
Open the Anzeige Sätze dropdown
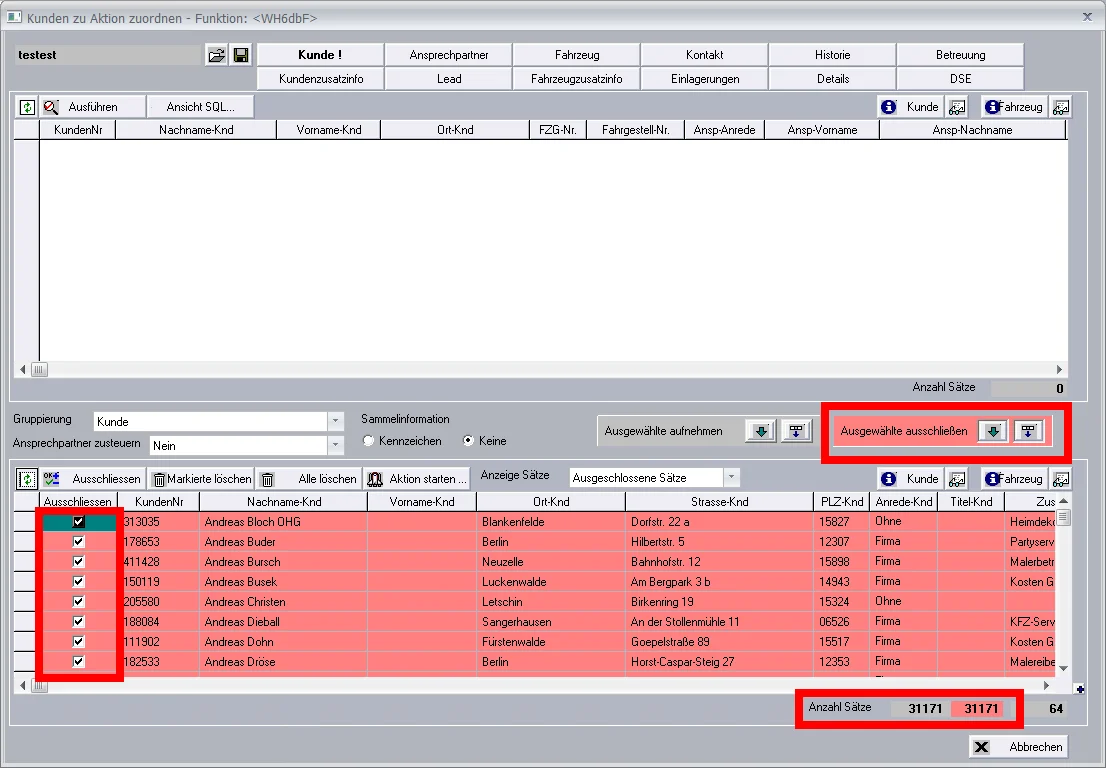click(x=731, y=477)
